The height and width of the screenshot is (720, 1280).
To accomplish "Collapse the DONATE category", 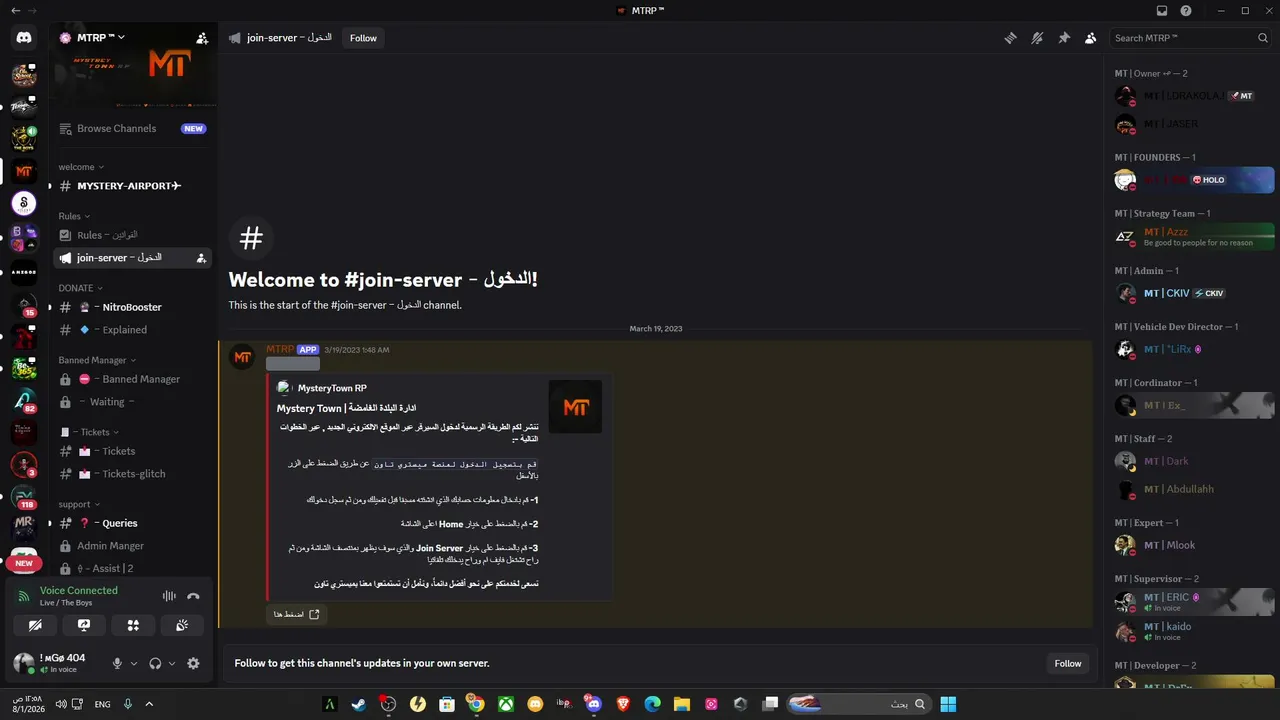I will point(80,288).
